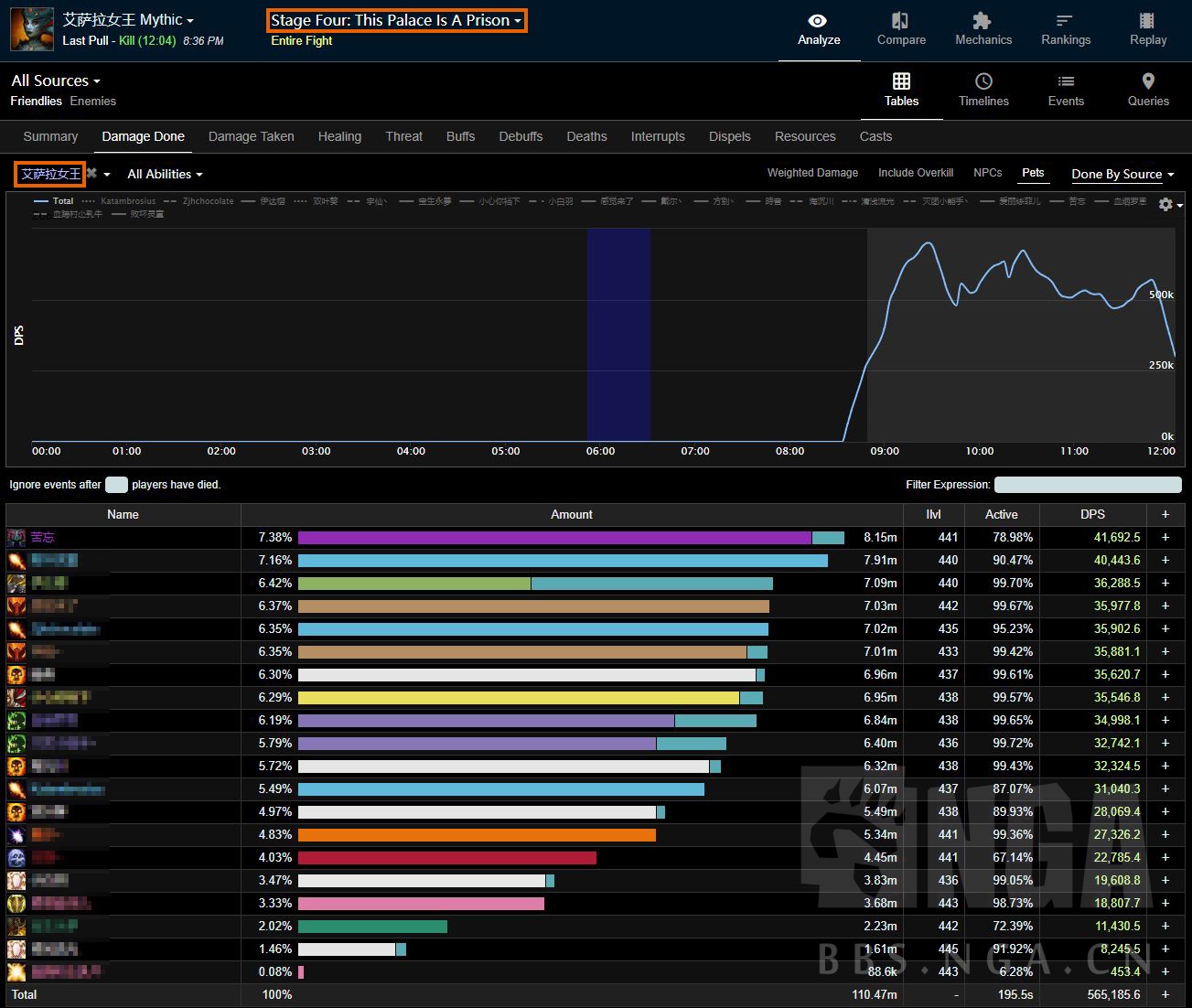This screenshot has width=1192, height=1008.
Task: Click the Enemies link
Action: point(93,102)
